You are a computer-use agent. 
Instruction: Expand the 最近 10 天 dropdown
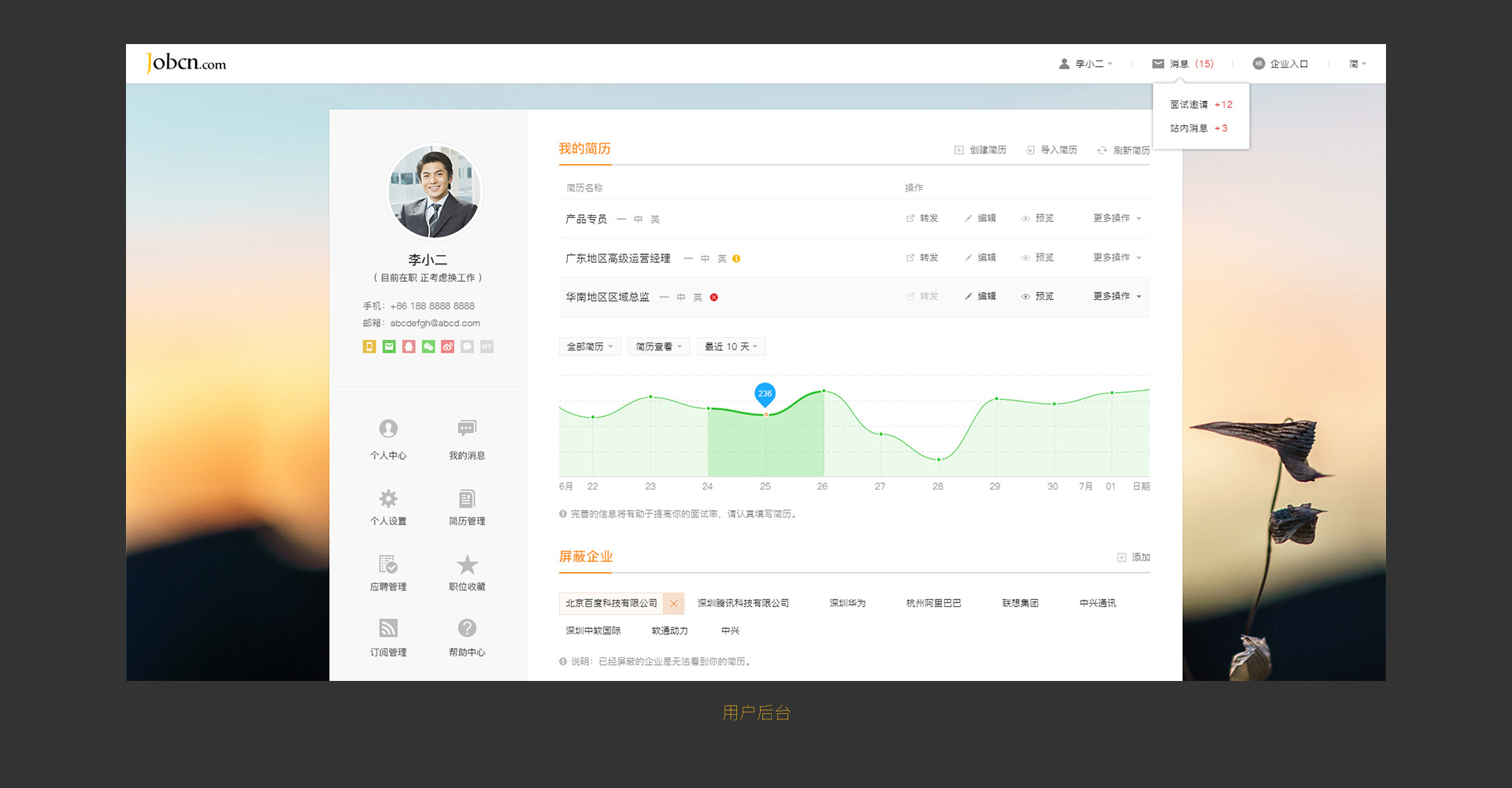[731, 347]
